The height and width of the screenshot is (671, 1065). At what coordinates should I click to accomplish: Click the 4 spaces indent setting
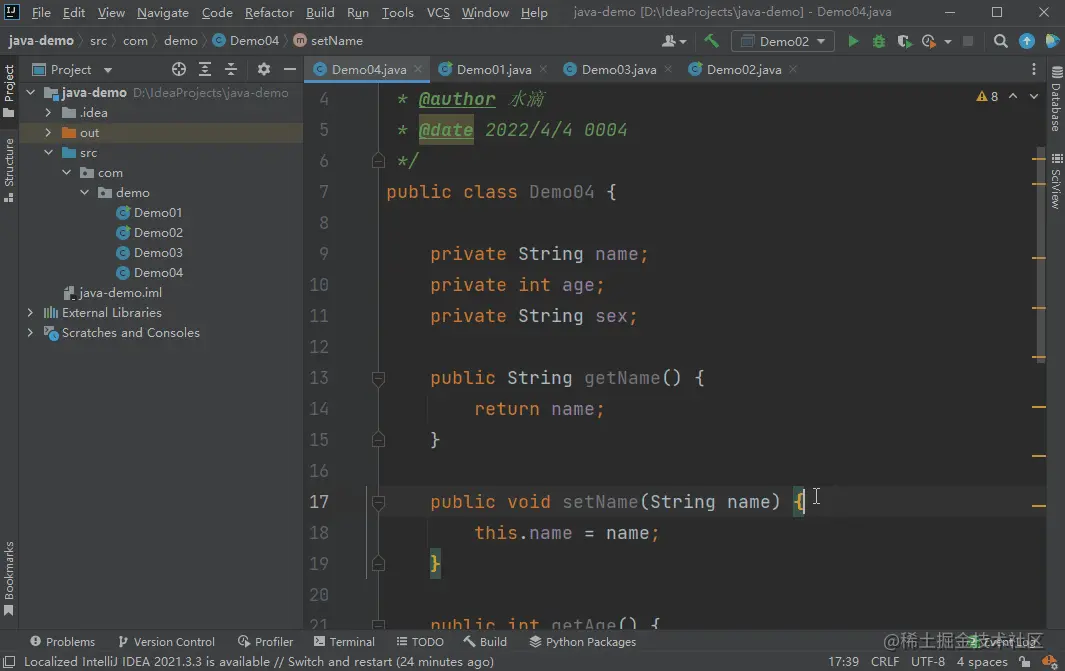pyautogui.click(x=981, y=661)
